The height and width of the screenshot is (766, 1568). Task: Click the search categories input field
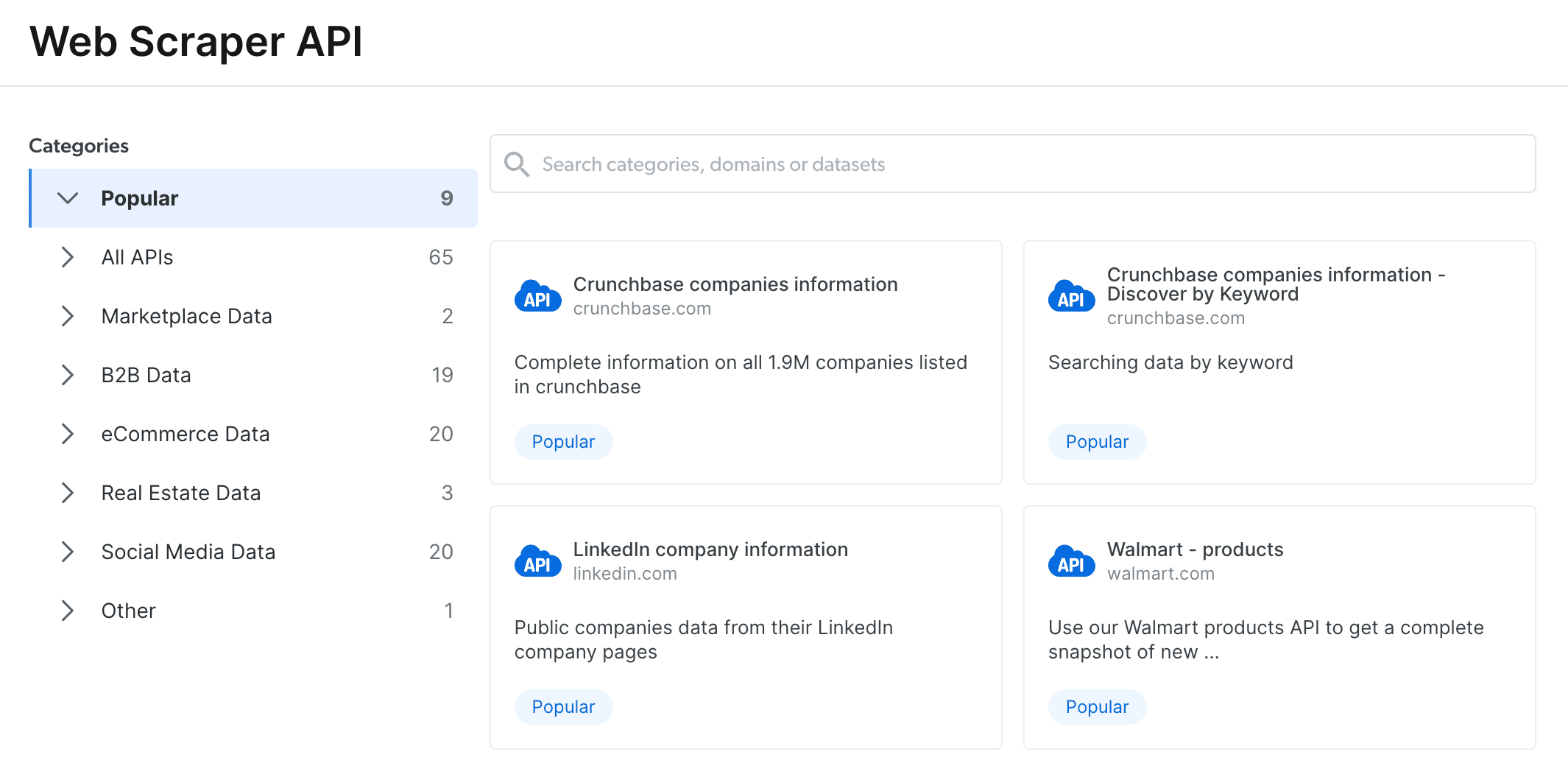coord(883,164)
